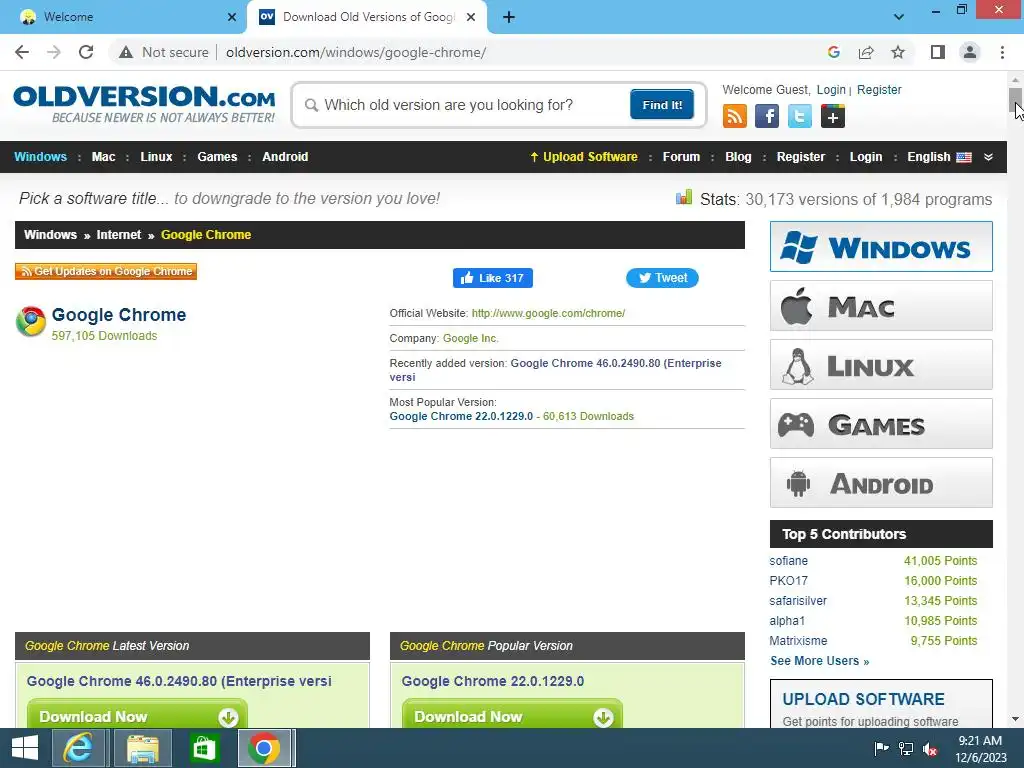Open the Chrome profile avatar

(970, 52)
